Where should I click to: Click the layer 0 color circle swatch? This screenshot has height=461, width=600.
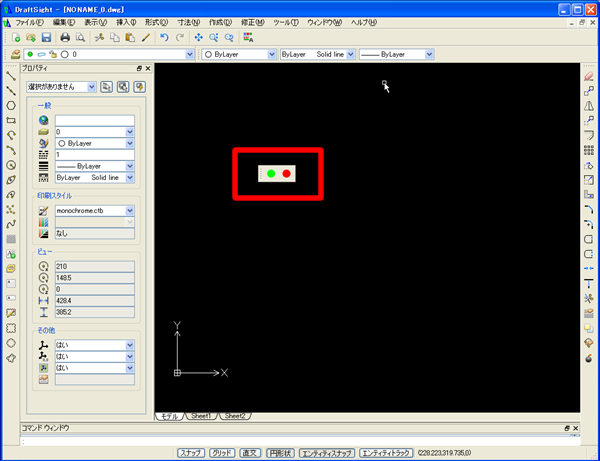pos(65,54)
